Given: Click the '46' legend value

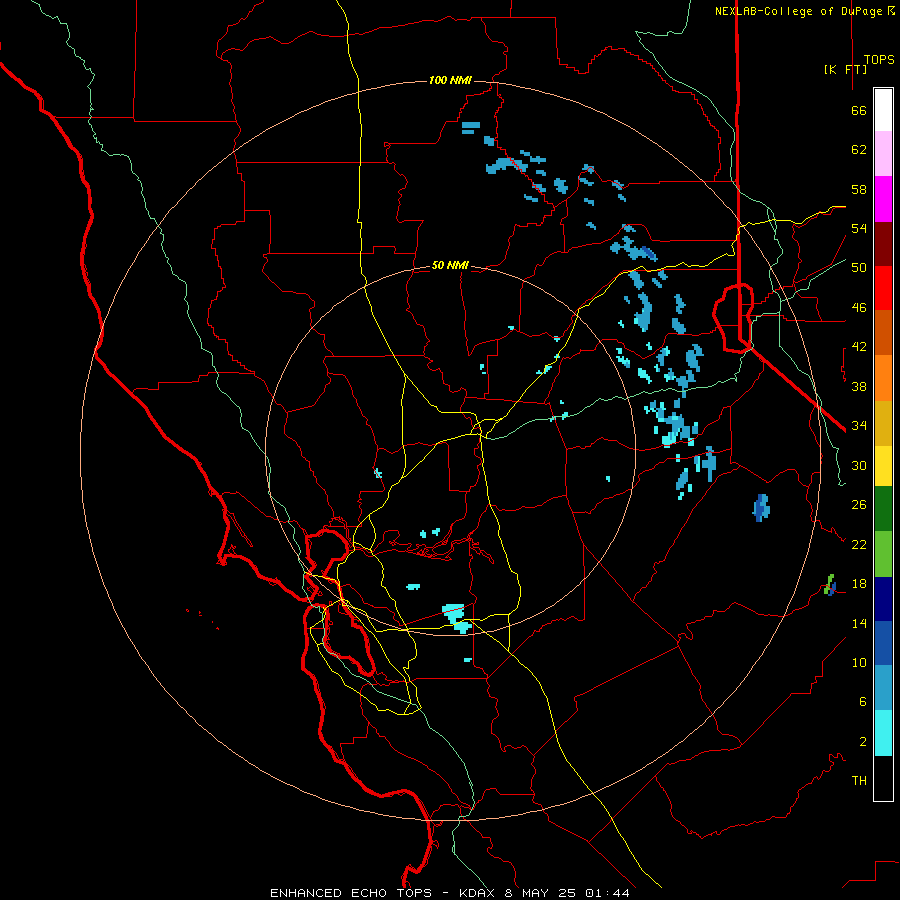Looking at the screenshot, I should coord(859,308).
